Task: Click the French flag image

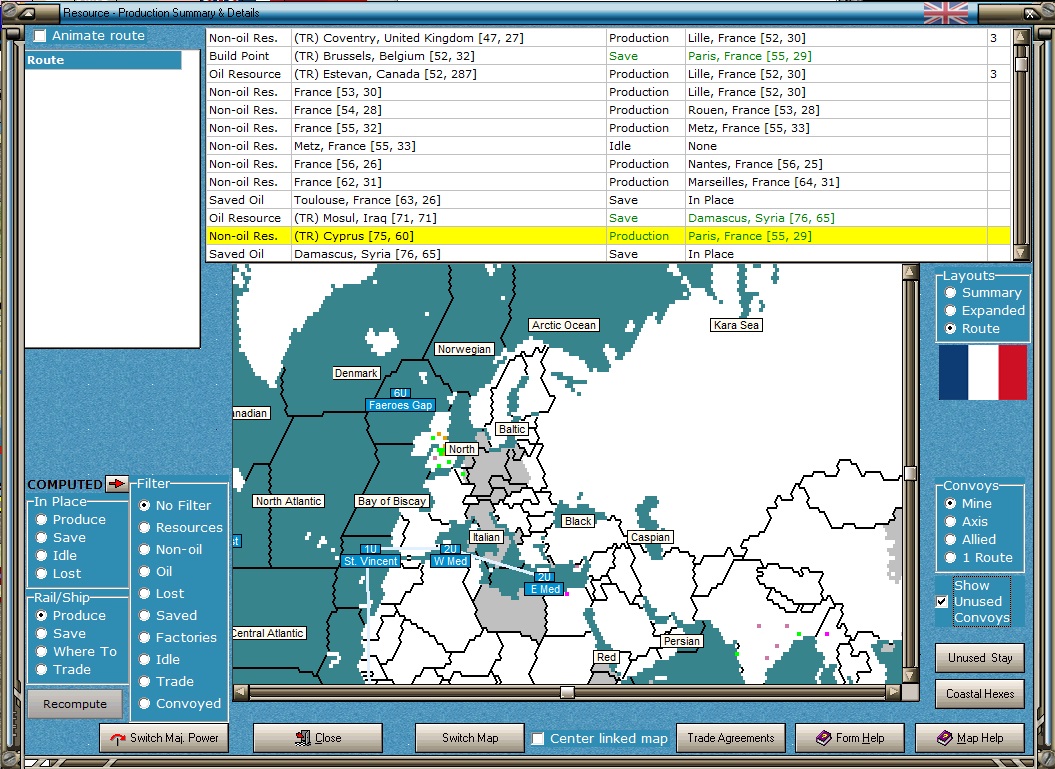Action: pyautogui.click(x=982, y=372)
